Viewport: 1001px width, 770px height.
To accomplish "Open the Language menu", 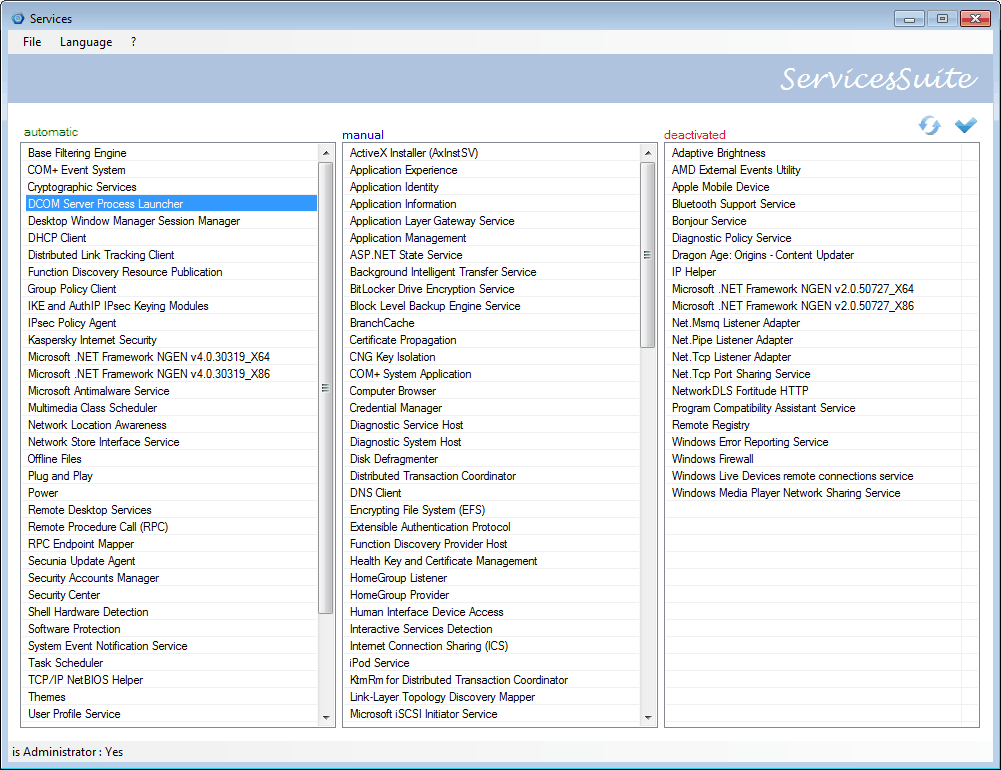I will [85, 42].
